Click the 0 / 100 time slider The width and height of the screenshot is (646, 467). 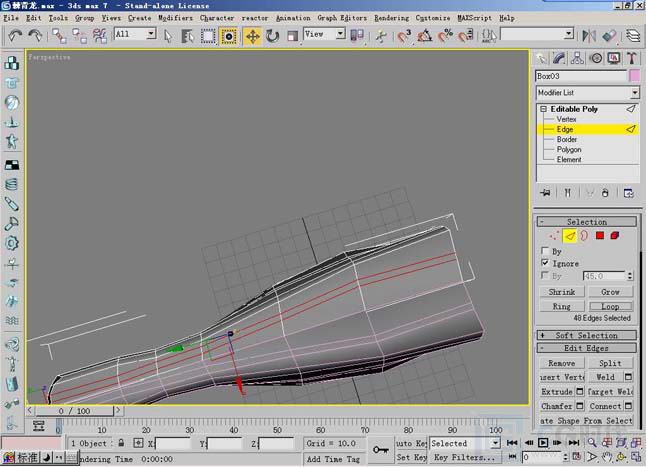point(75,411)
